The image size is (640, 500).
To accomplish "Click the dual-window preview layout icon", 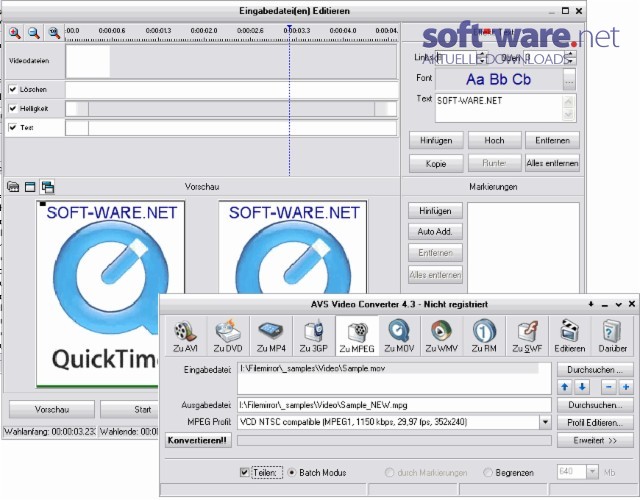I will 47,187.
